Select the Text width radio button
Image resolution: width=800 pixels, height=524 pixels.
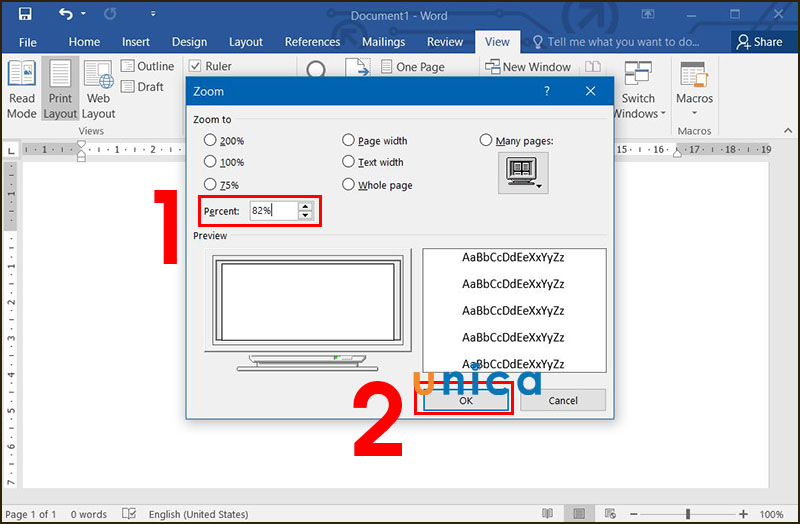point(348,161)
